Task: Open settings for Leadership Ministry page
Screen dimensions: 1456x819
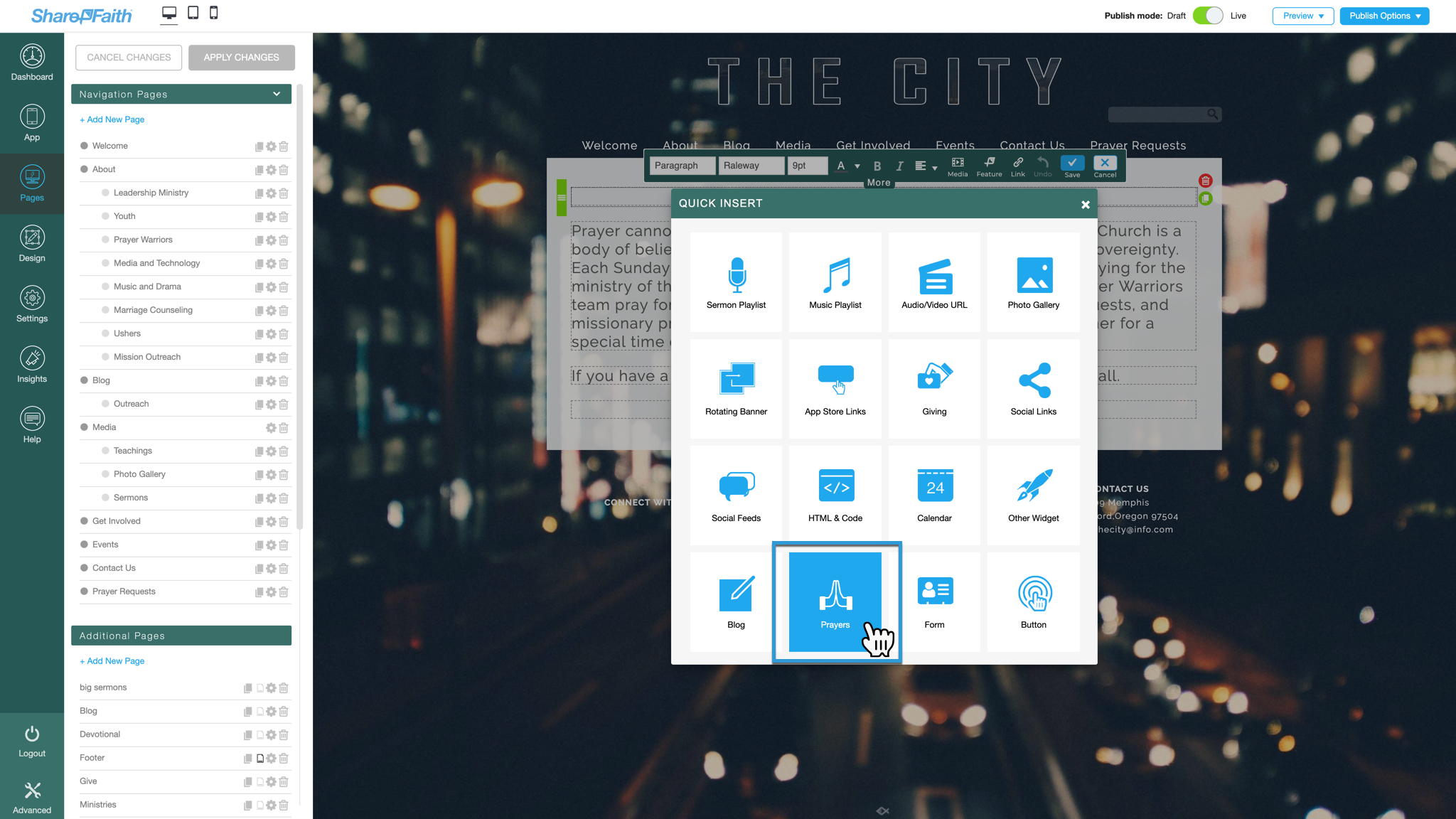Action: [271, 193]
